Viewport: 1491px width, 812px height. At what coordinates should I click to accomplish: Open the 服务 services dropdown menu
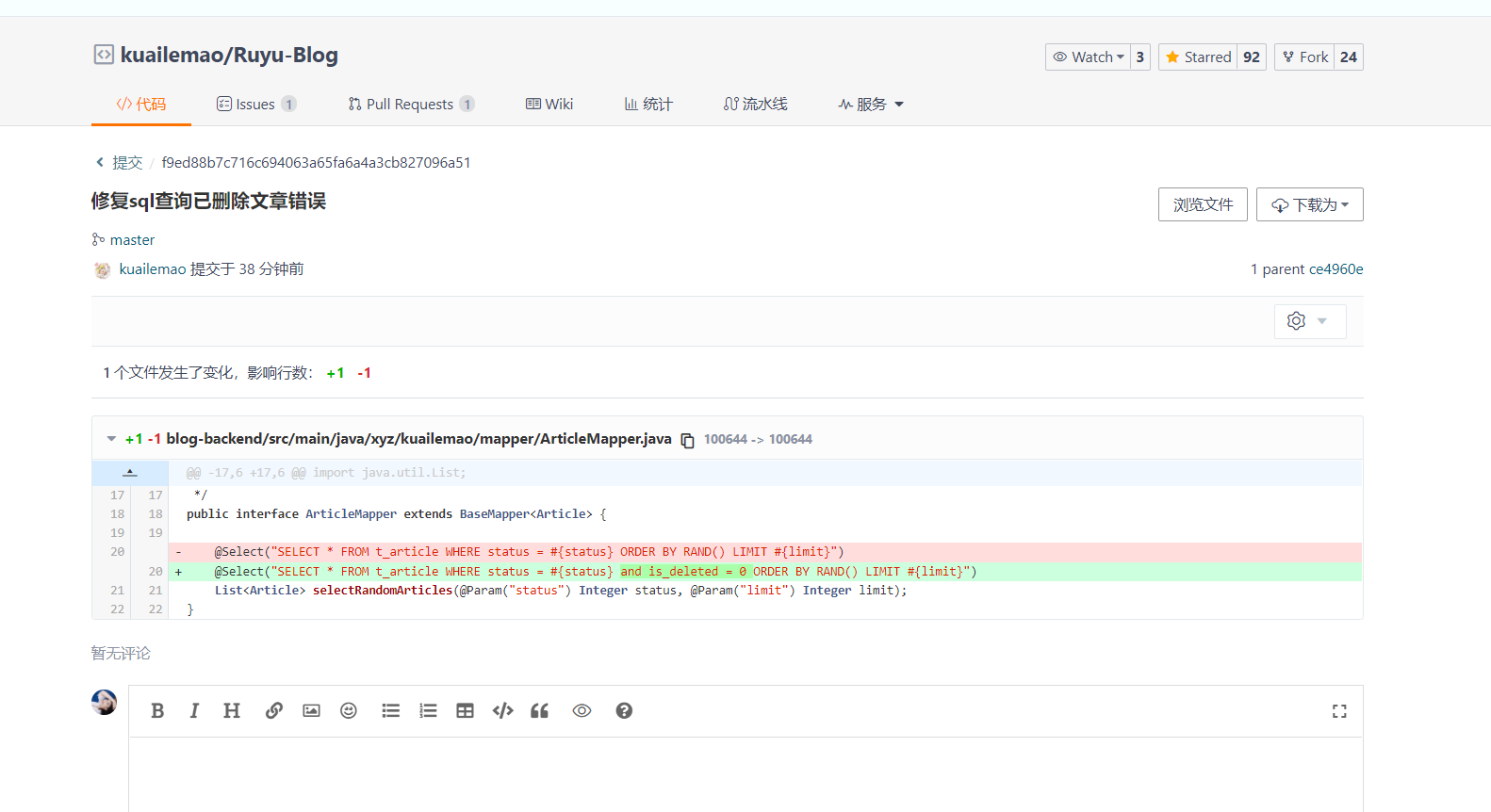tap(871, 105)
